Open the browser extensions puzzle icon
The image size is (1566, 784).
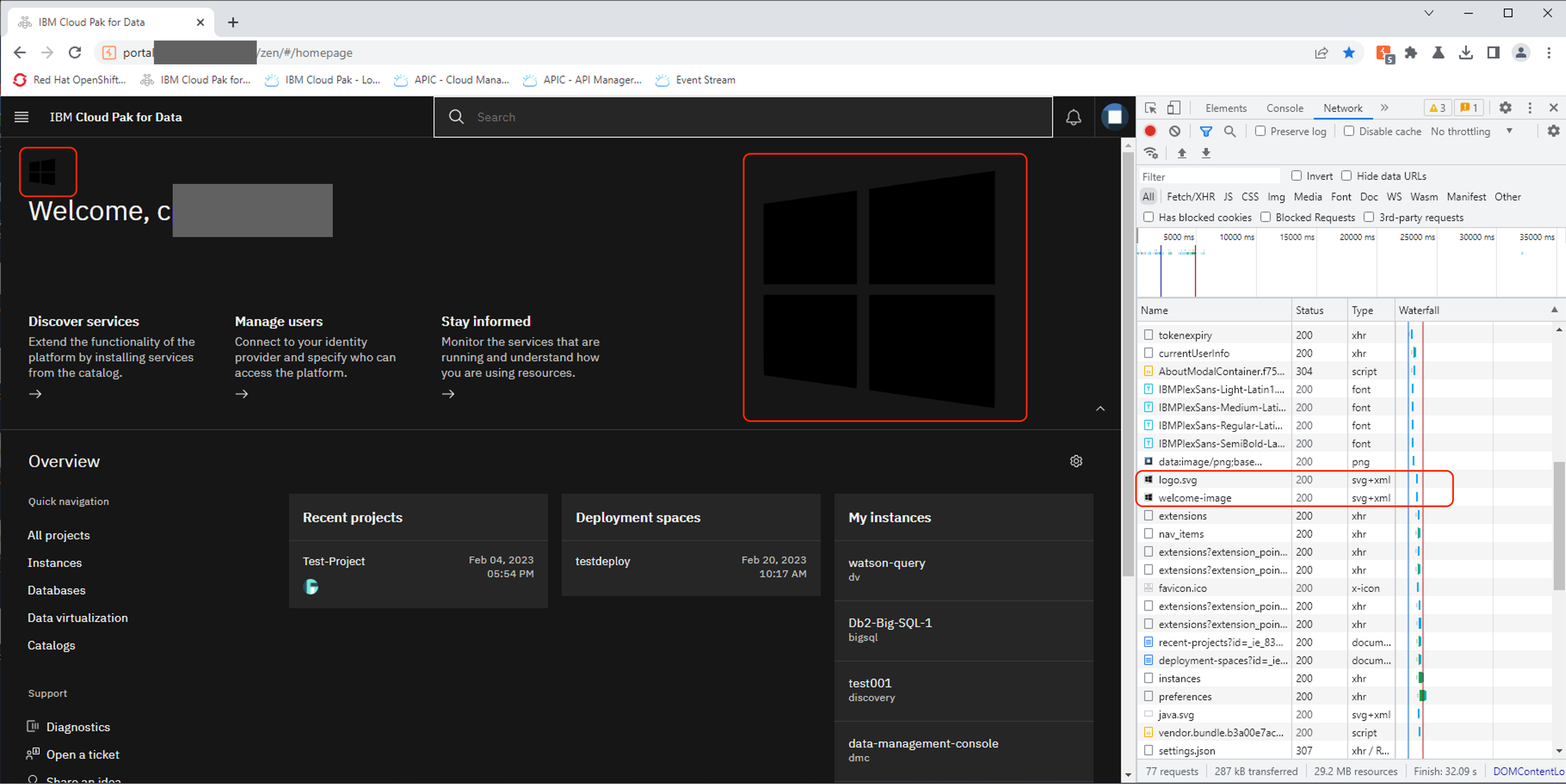(1411, 53)
